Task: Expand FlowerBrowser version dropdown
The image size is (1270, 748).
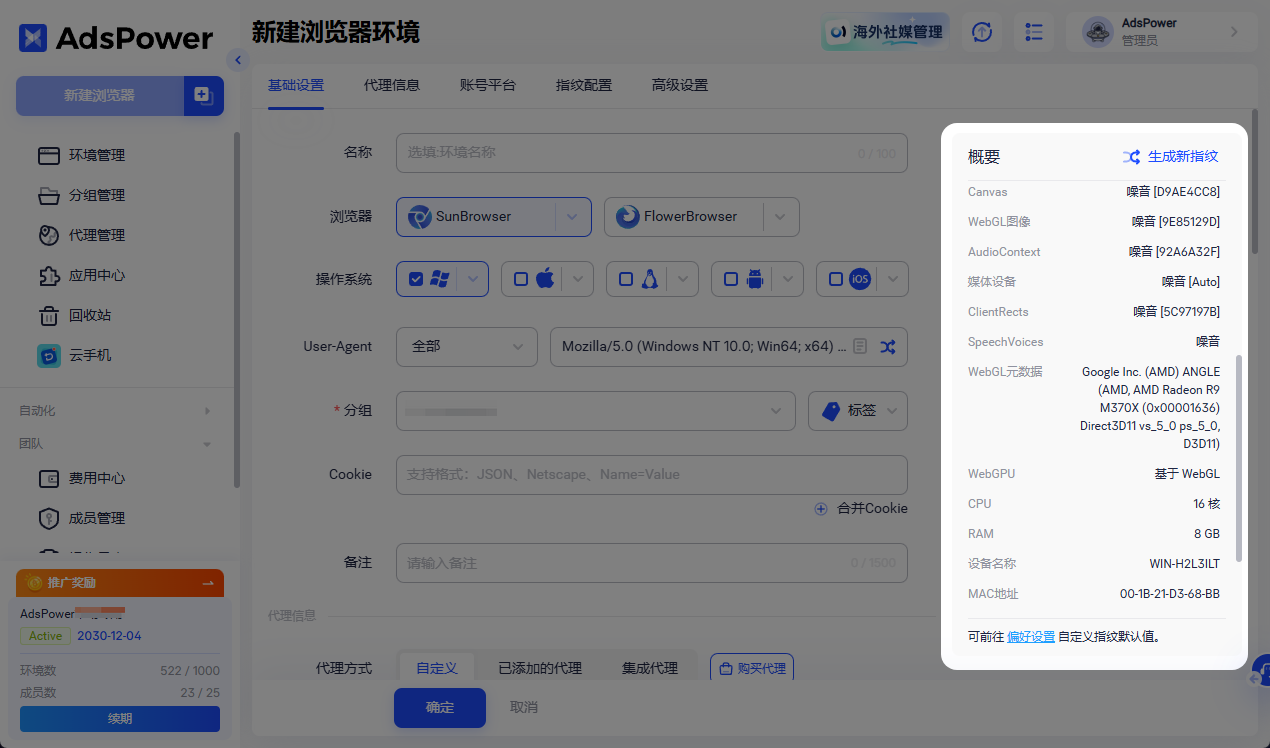Action: click(781, 216)
